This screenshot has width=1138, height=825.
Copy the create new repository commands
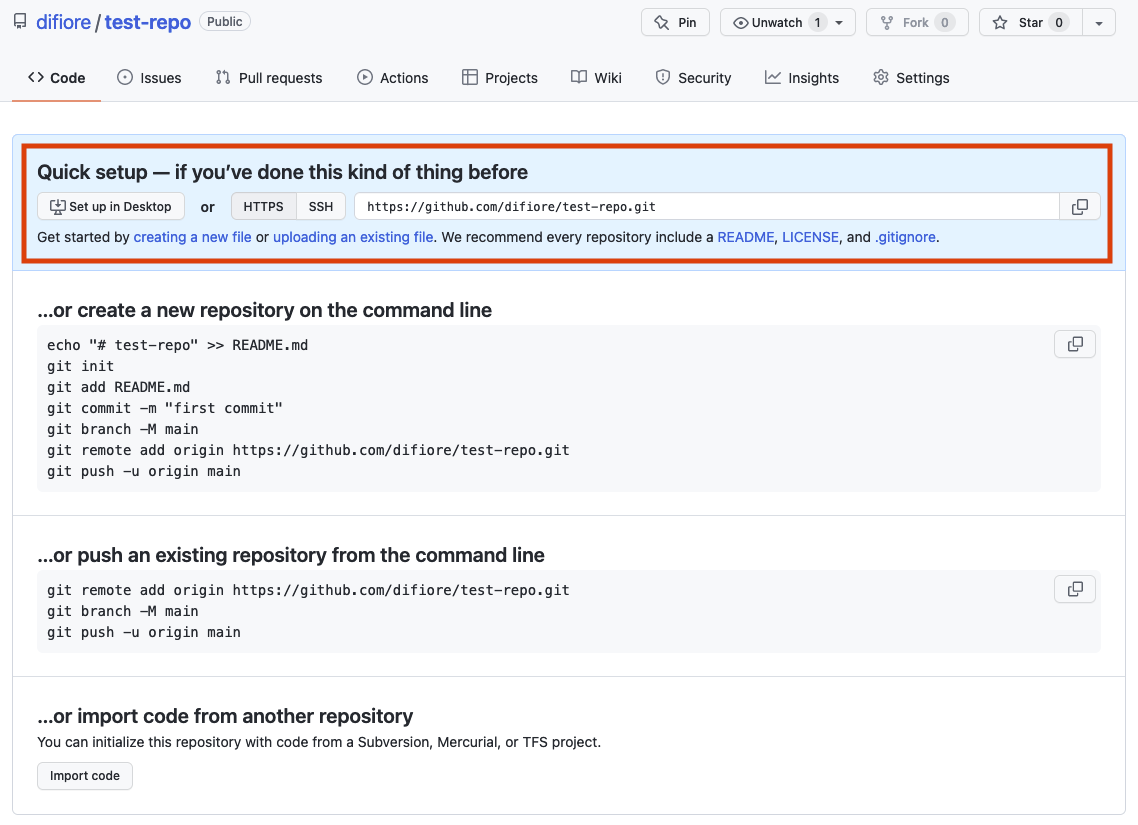pyautogui.click(x=1075, y=344)
